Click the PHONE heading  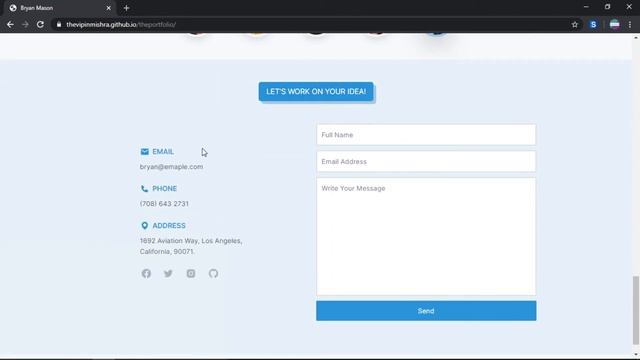(164, 189)
